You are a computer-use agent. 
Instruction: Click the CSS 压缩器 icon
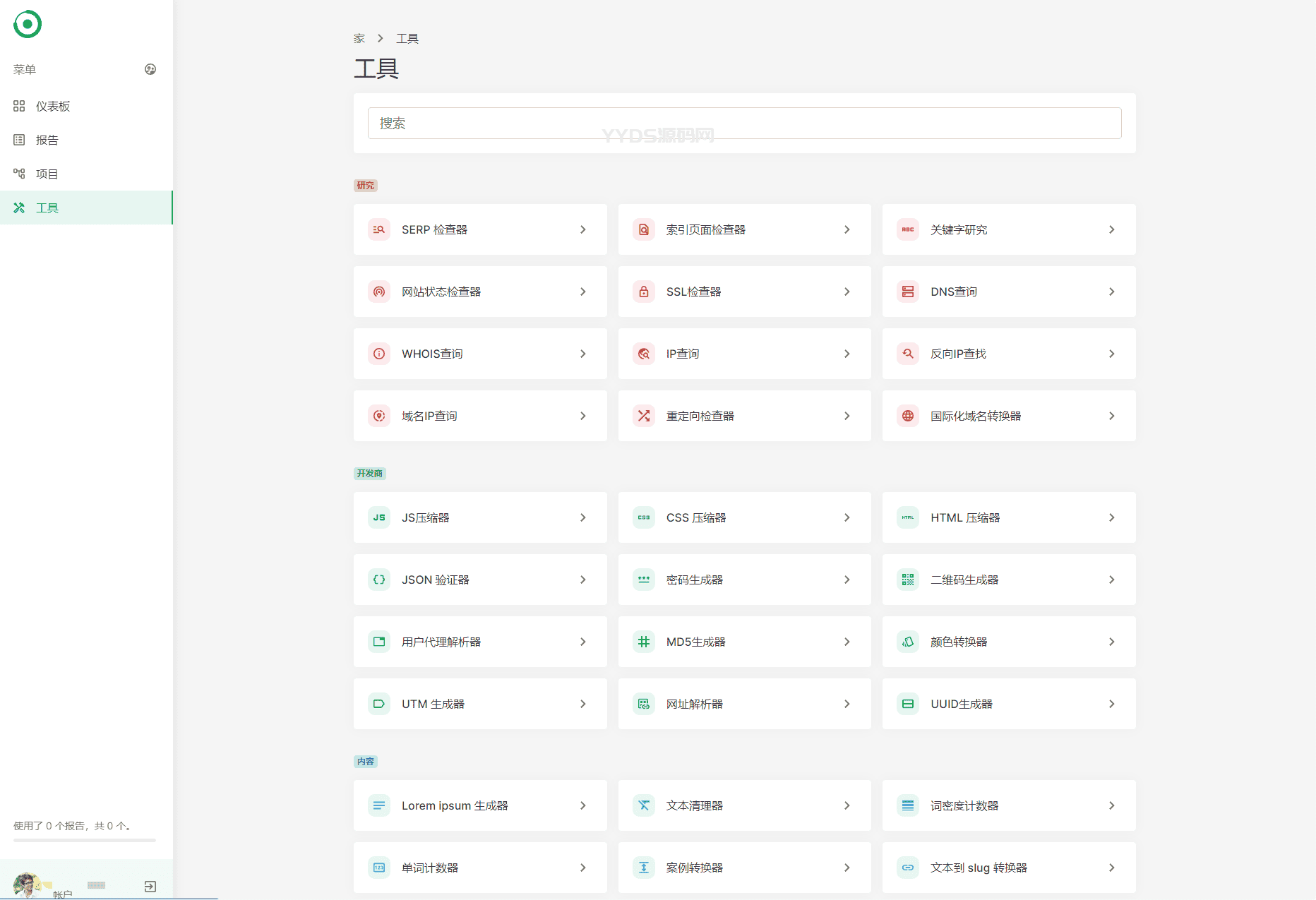(x=644, y=517)
